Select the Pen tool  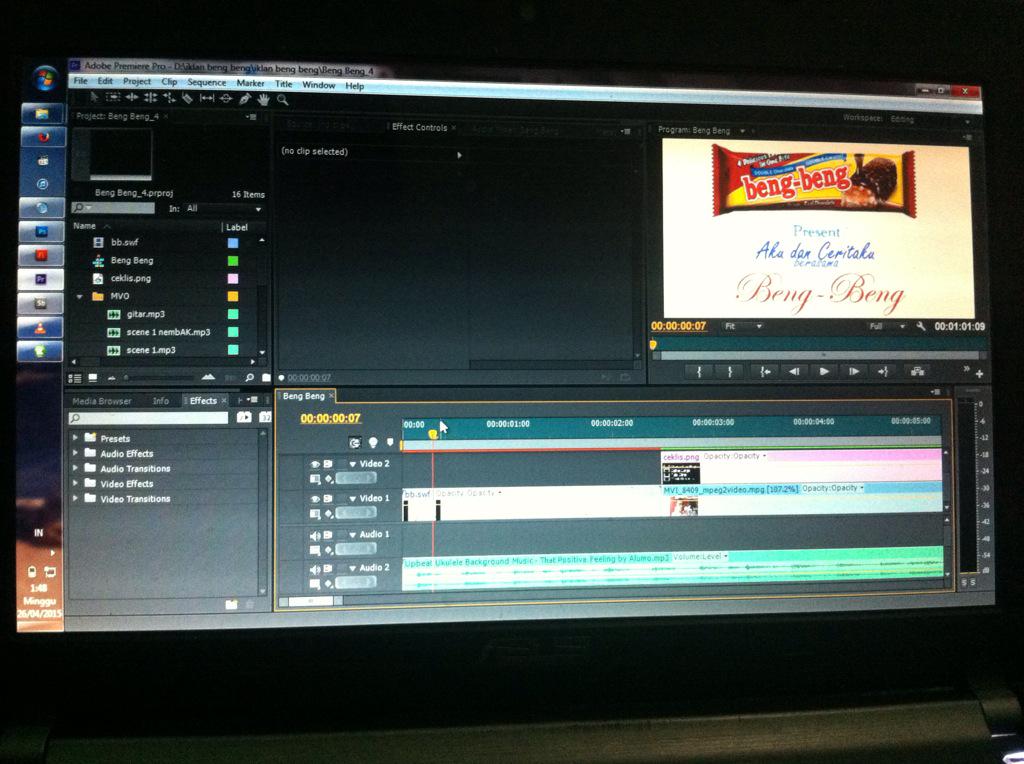click(245, 99)
